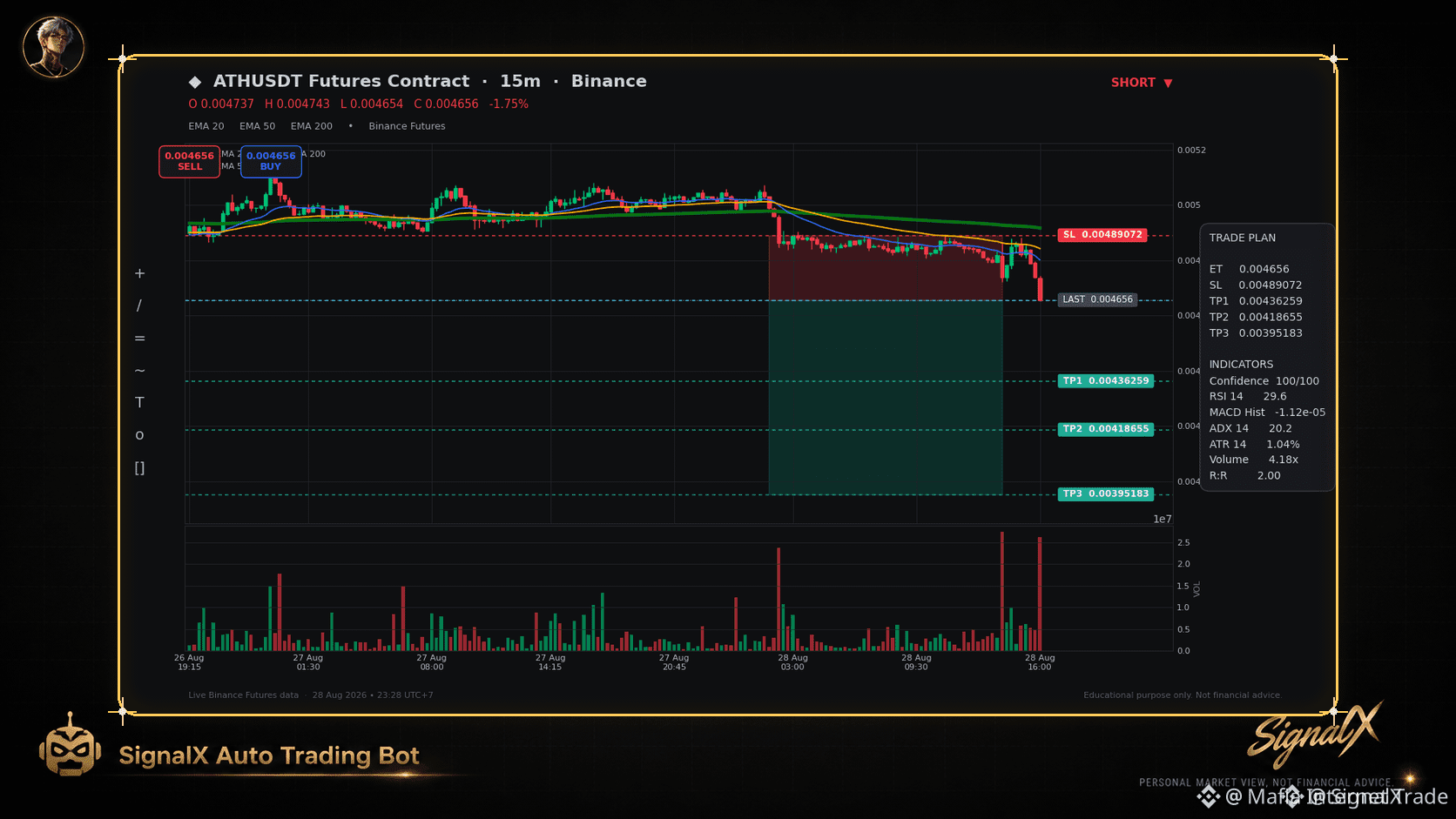1456x819 pixels.
Task: Click the 26 Aug 19:15 time label
Action: pyautogui.click(x=189, y=662)
